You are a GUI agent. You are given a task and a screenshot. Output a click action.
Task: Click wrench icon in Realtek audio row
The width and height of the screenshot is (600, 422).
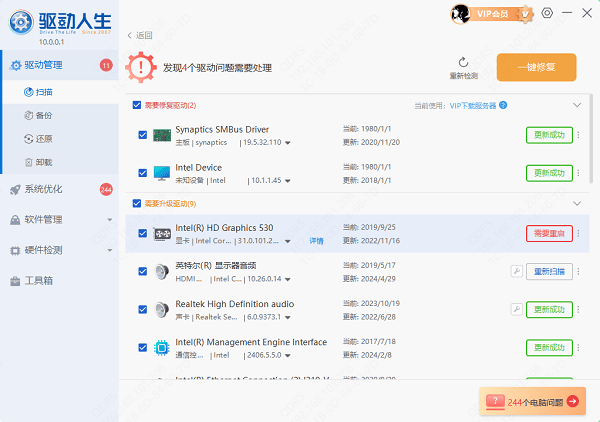pyautogui.click(x=517, y=309)
